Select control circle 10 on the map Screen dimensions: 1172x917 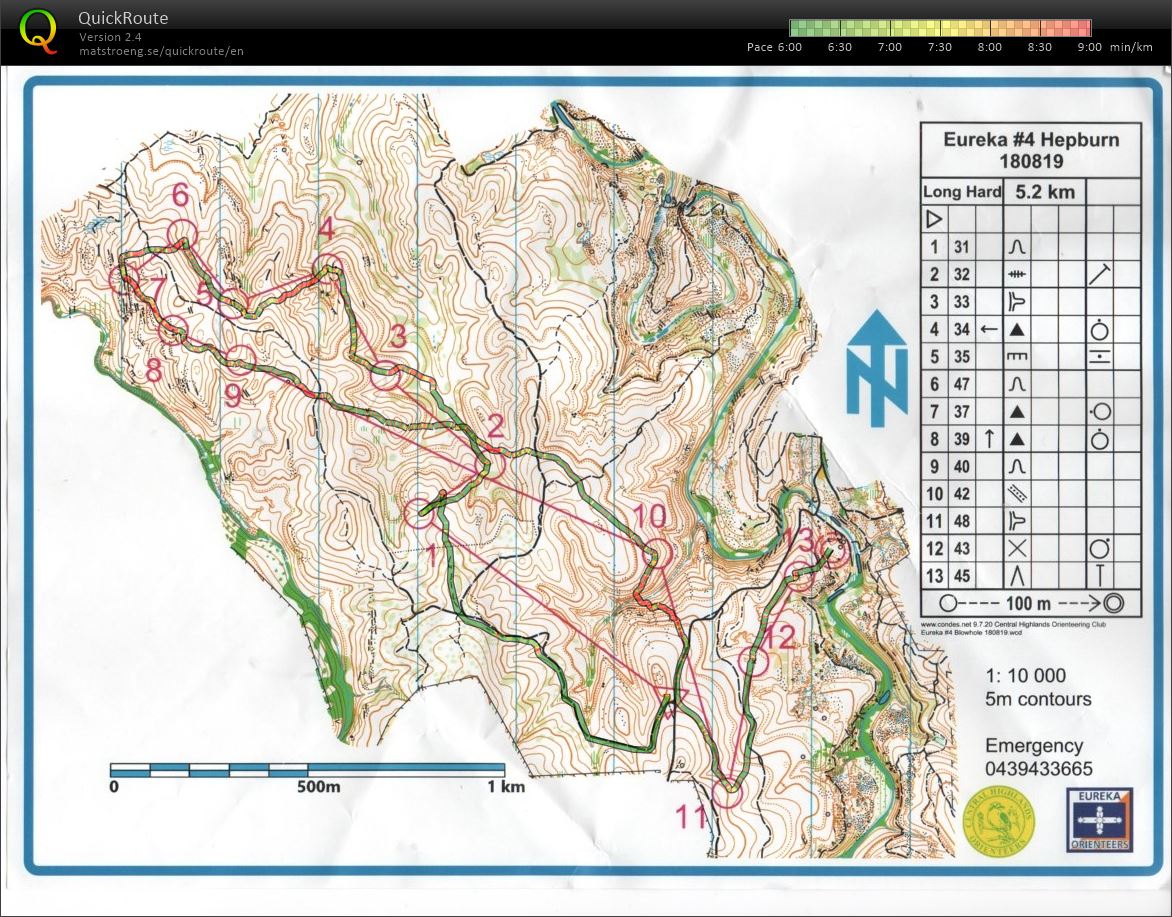(x=656, y=553)
